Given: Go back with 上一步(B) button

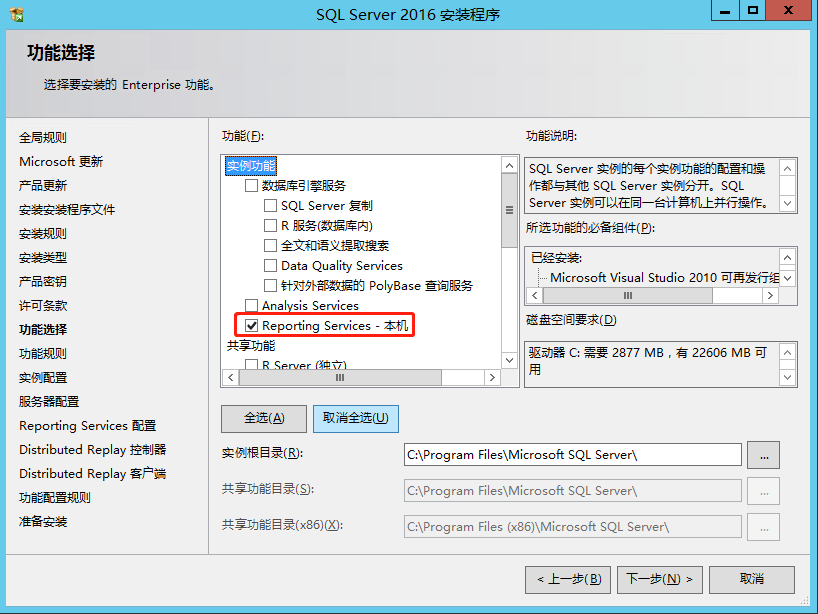Looking at the screenshot, I should 568,580.
